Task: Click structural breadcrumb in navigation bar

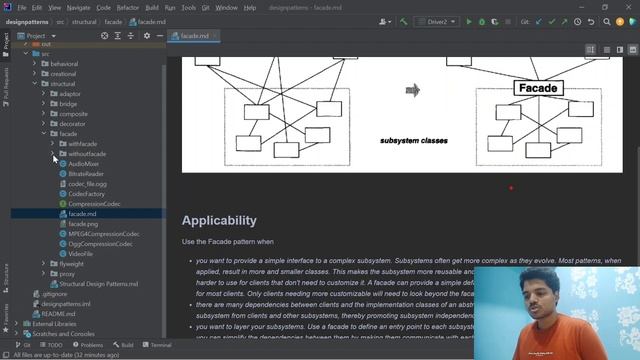Action: coord(84,22)
